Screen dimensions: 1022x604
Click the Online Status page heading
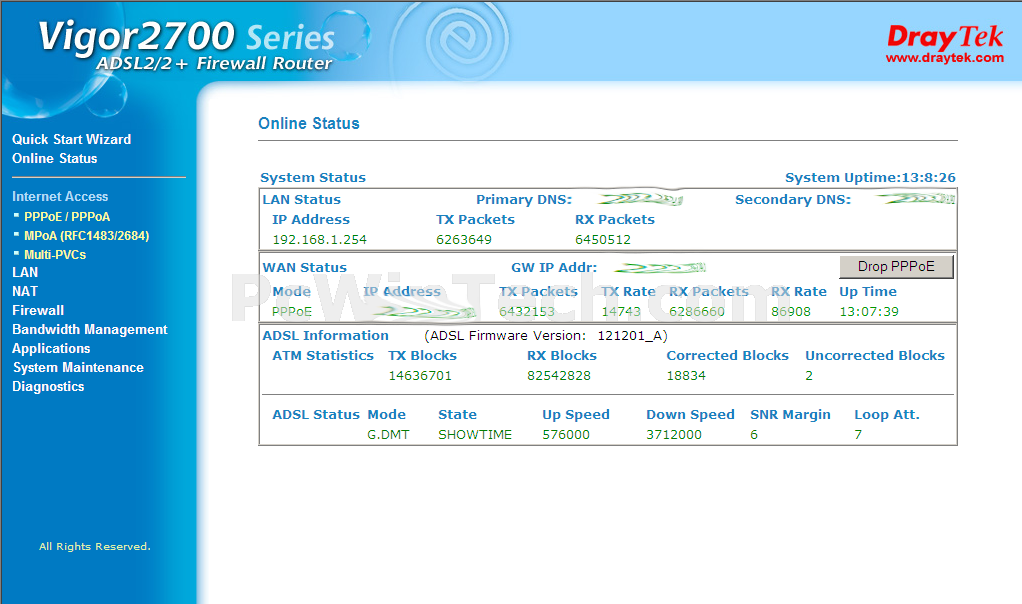click(x=309, y=123)
